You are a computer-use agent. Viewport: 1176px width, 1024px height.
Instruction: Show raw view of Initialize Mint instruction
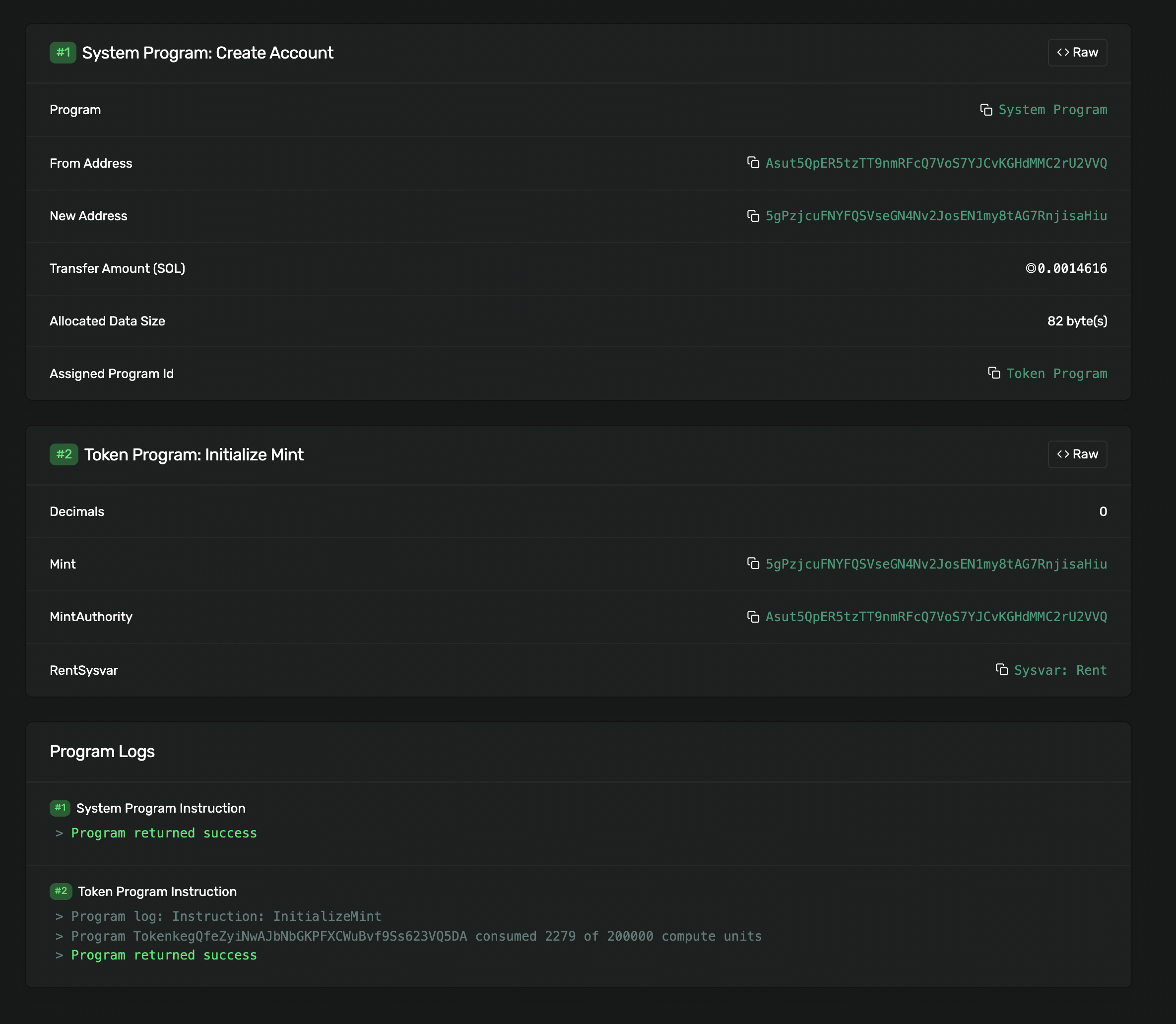[x=1077, y=454]
